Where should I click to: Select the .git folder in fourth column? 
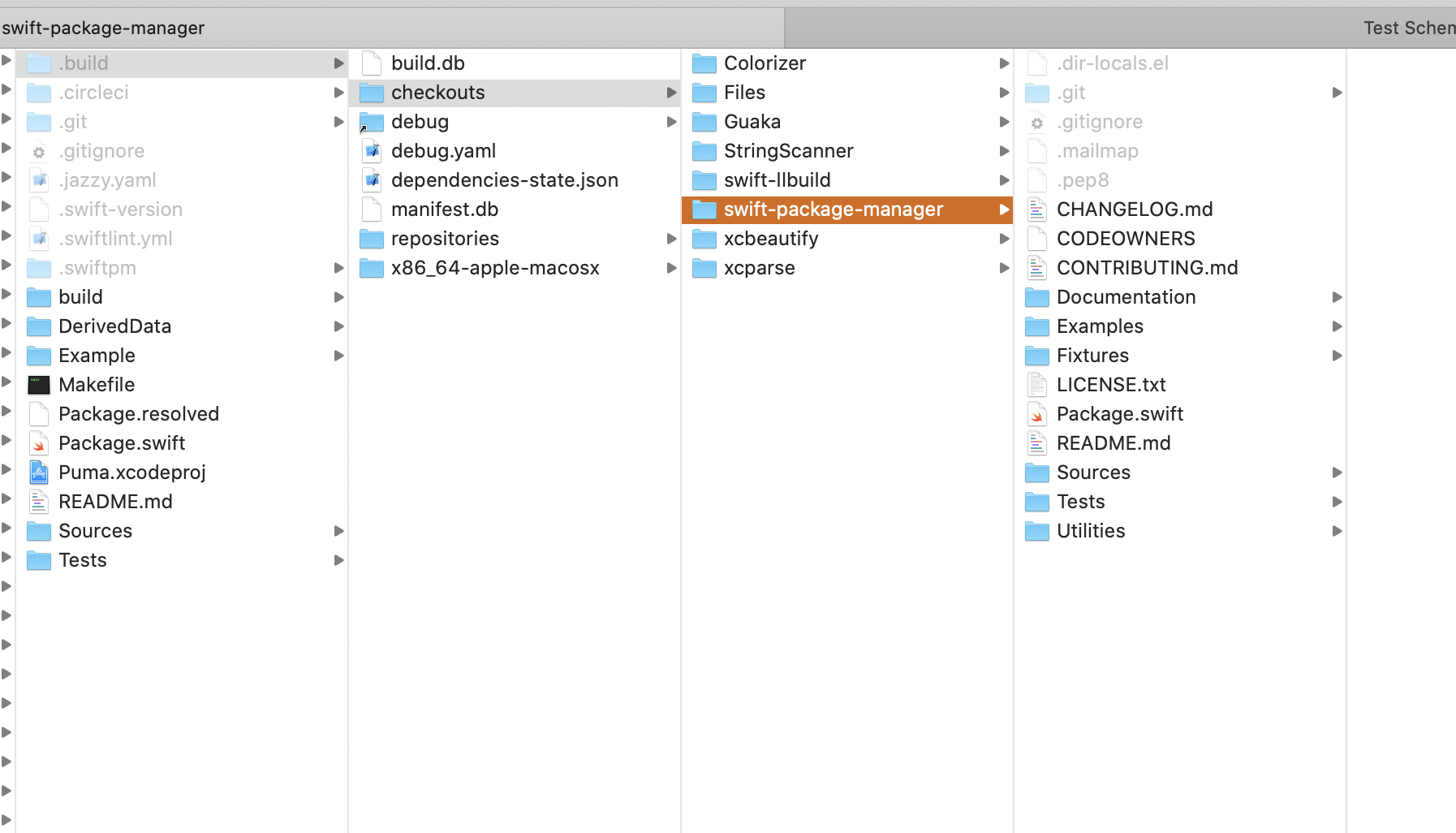pyautogui.click(x=1180, y=93)
